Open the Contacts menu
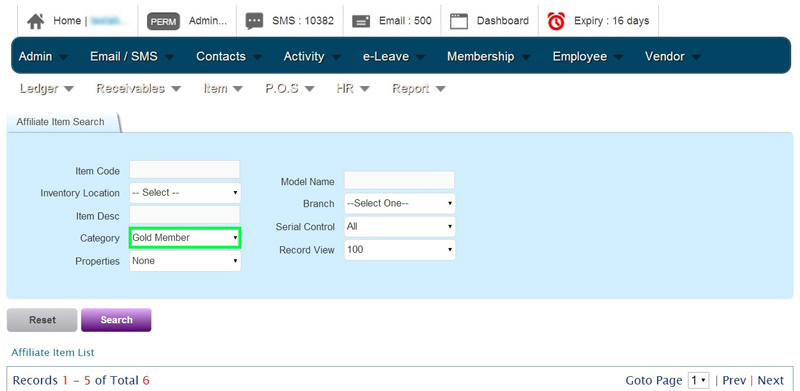Image resolution: width=800 pixels, height=391 pixels. click(x=229, y=56)
